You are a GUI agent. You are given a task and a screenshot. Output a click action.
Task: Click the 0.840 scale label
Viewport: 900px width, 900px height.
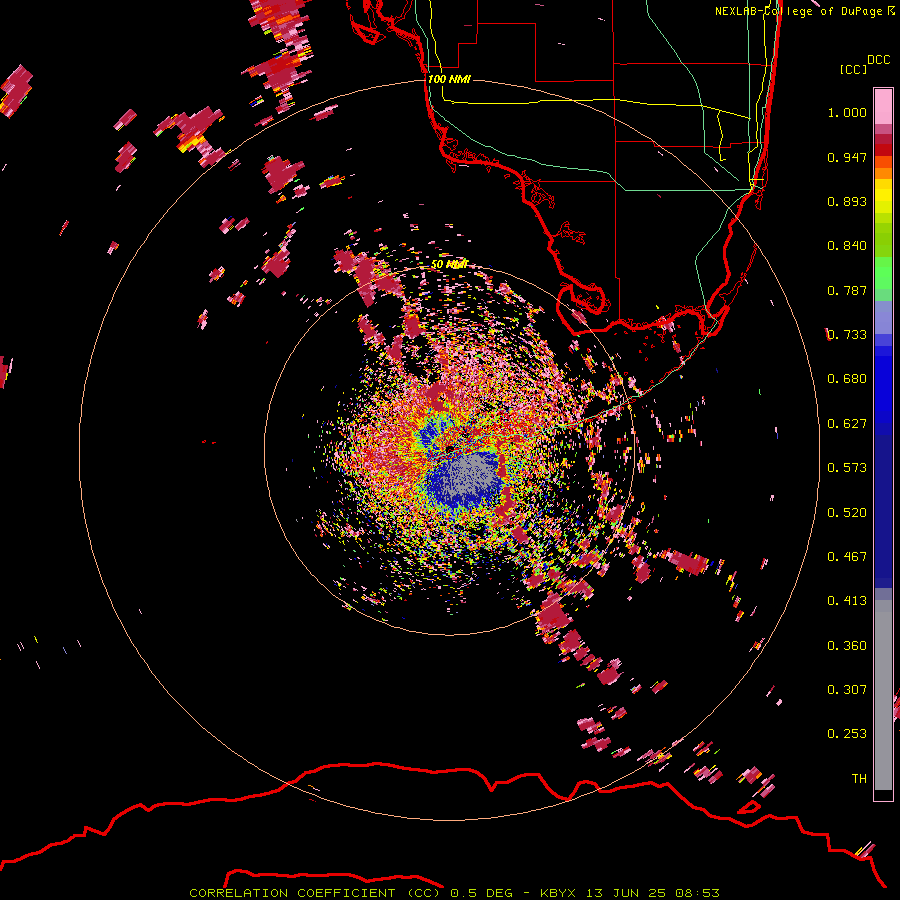pyautogui.click(x=847, y=246)
